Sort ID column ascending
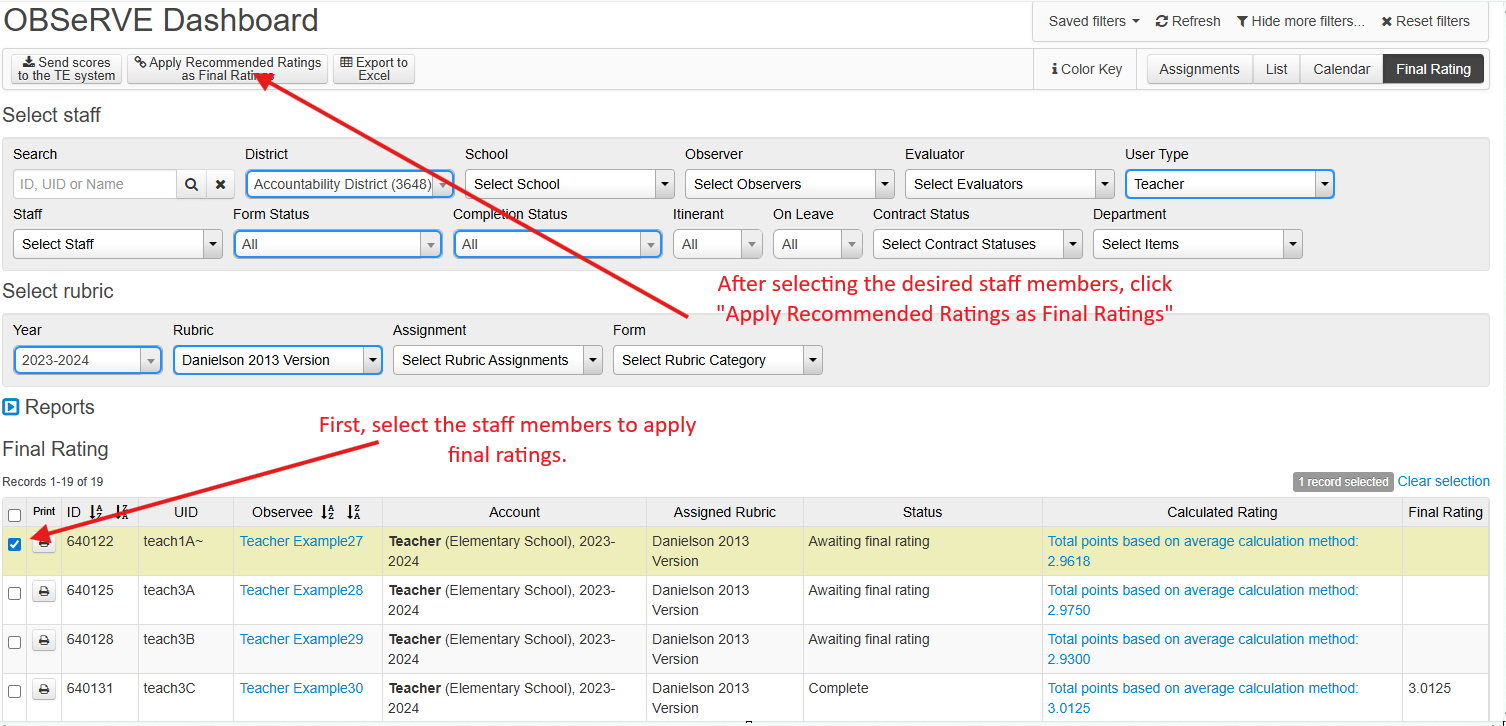Image resolution: width=1506 pixels, height=726 pixels. point(96,512)
